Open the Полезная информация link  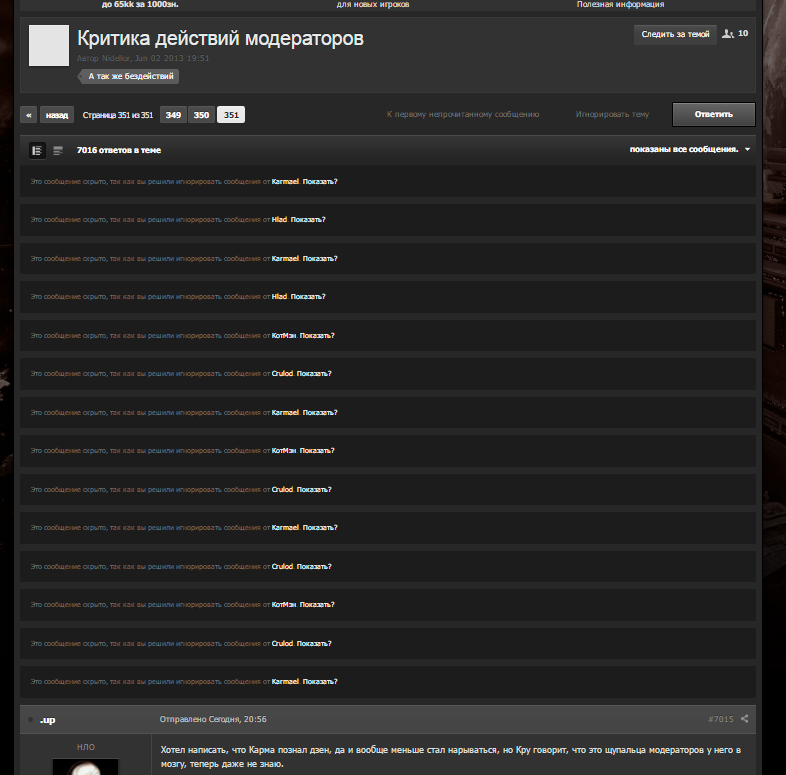click(x=620, y=4)
